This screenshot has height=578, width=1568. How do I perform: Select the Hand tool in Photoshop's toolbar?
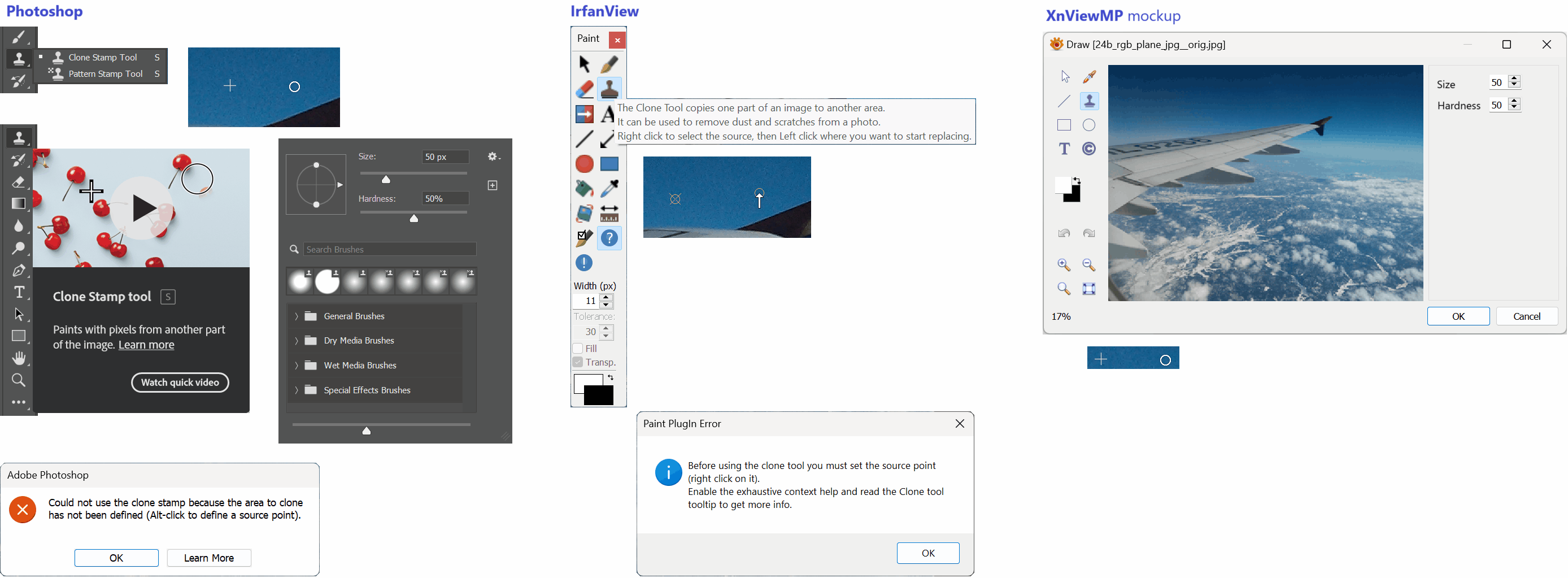click(19, 358)
